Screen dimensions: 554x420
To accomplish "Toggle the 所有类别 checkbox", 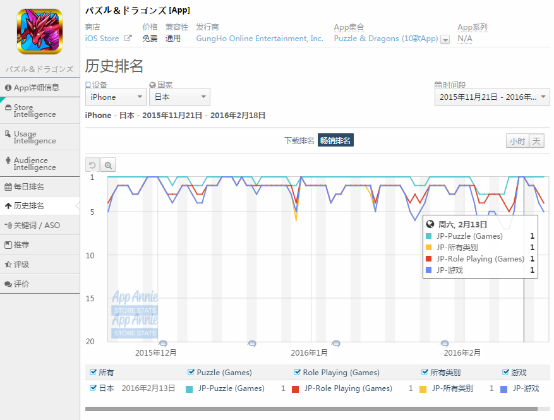I will (425, 372).
